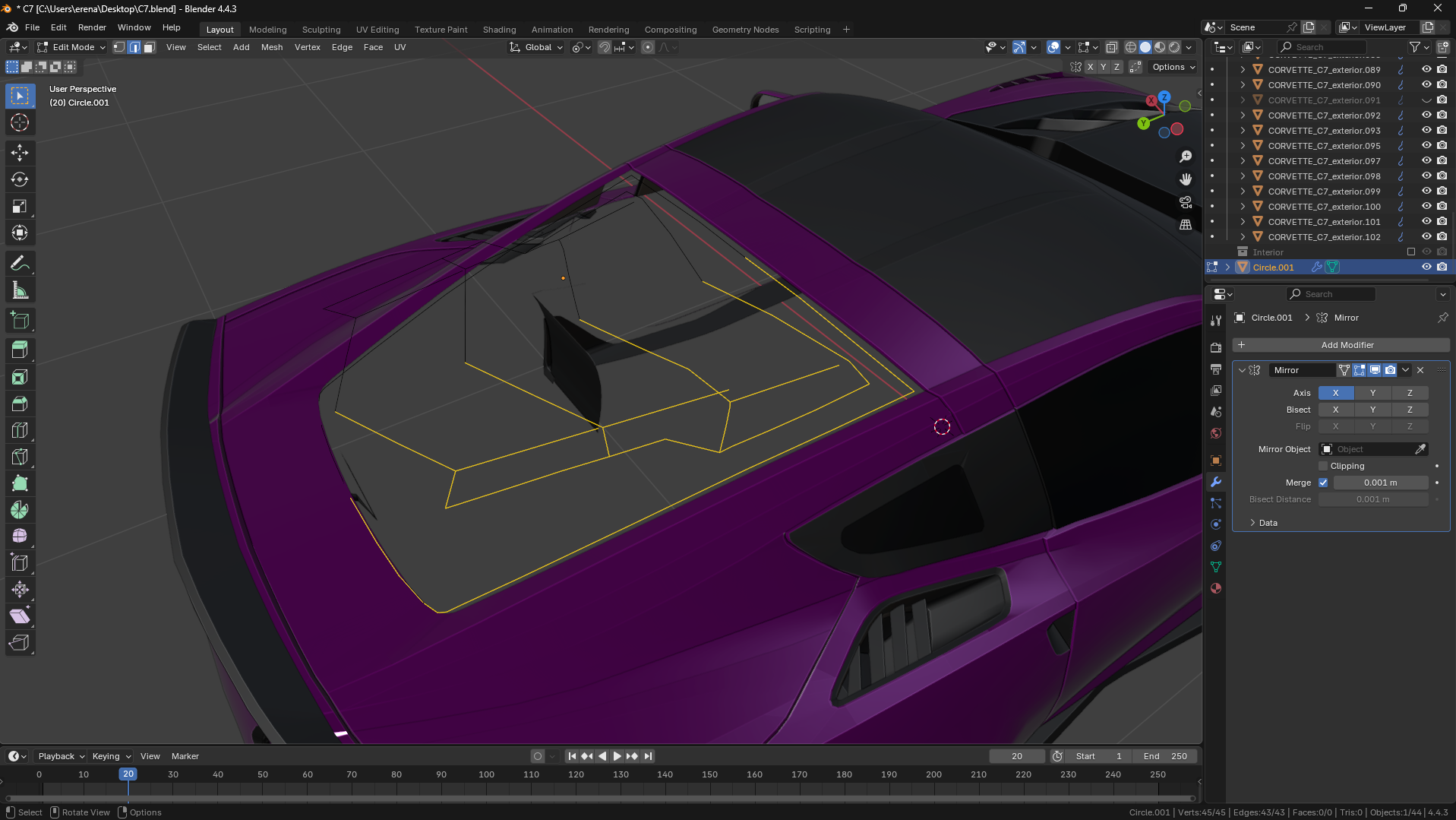1456x820 pixels.
Task: Jump to the animation end frame
Action: coord(648,756)
